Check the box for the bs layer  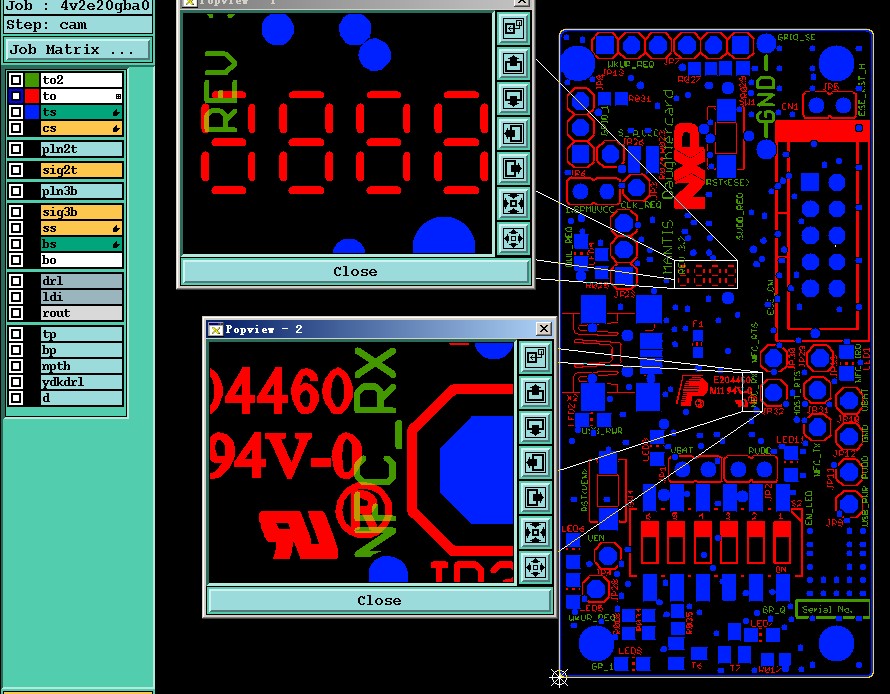tap(16, 244)
